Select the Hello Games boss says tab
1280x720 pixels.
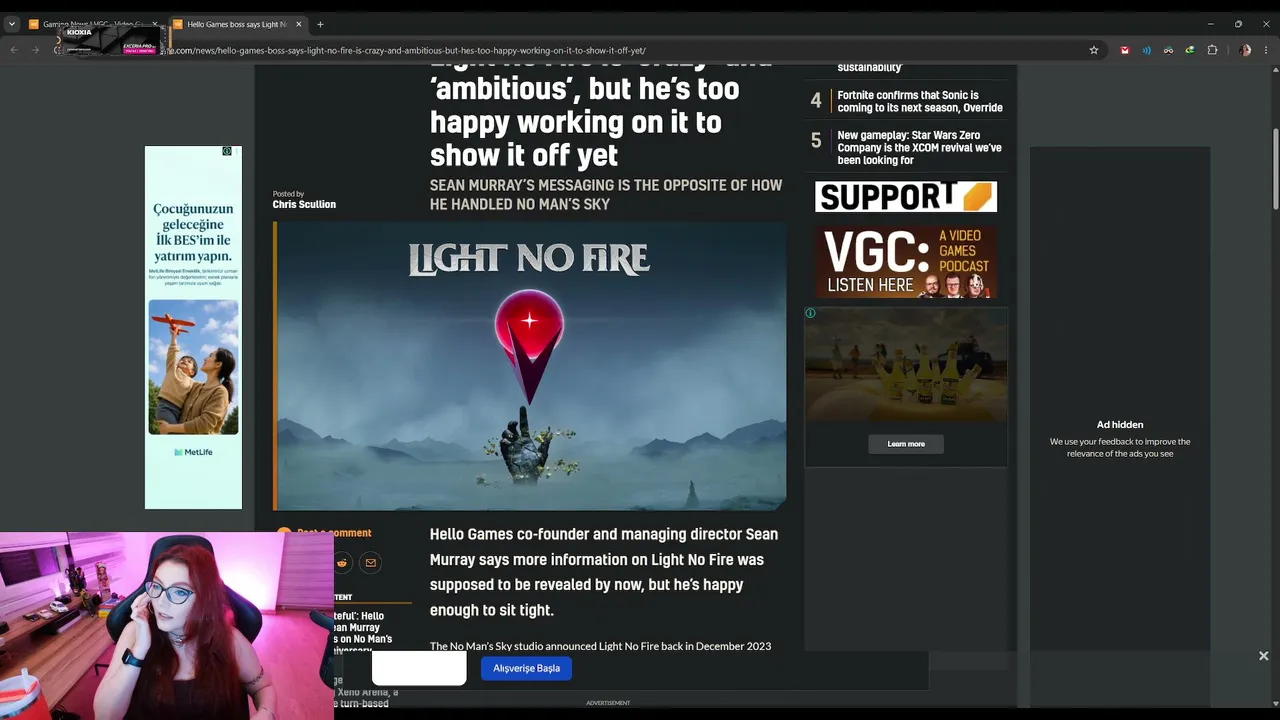(237, 24)
